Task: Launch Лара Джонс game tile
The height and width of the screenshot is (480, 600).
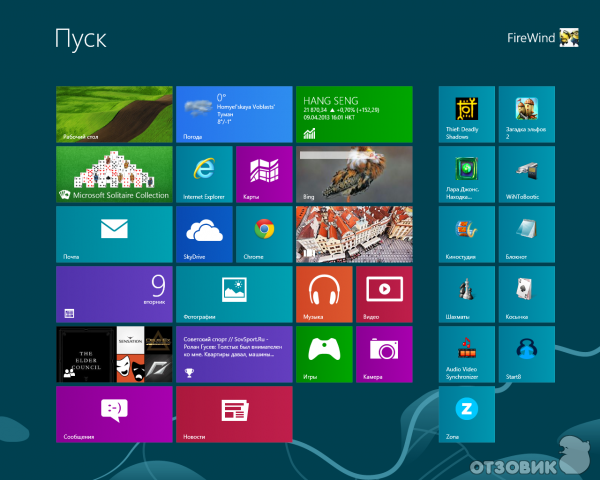Action: point(466,174)
